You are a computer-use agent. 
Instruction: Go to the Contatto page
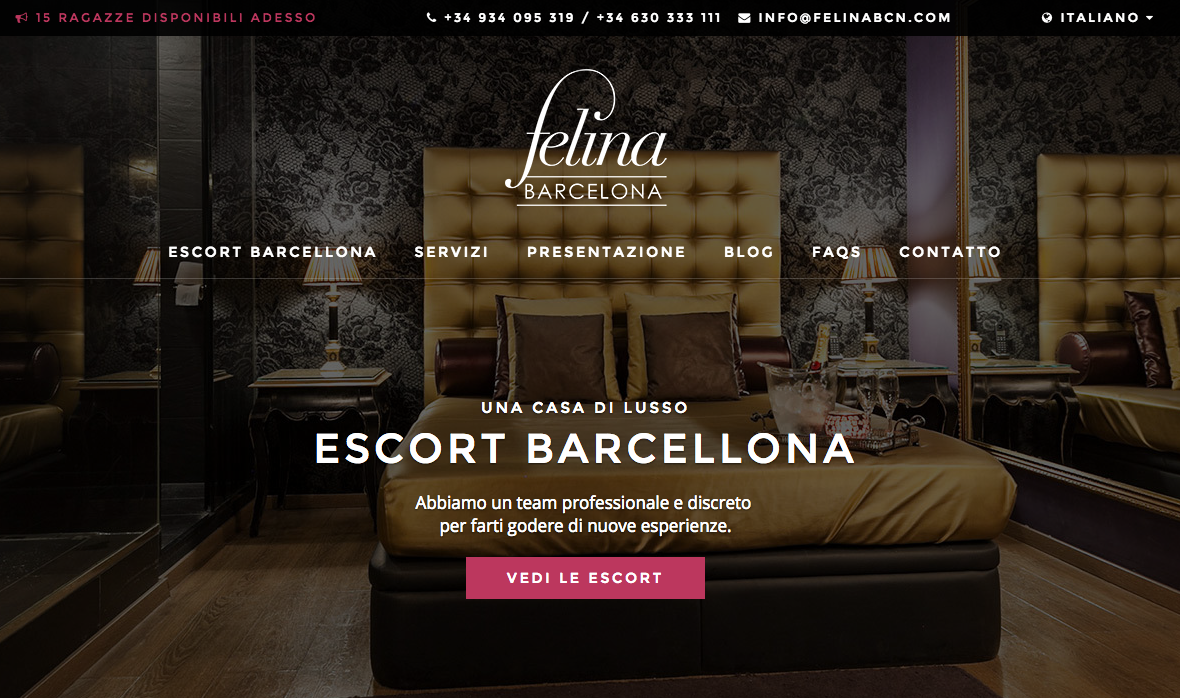coord(950,252)
